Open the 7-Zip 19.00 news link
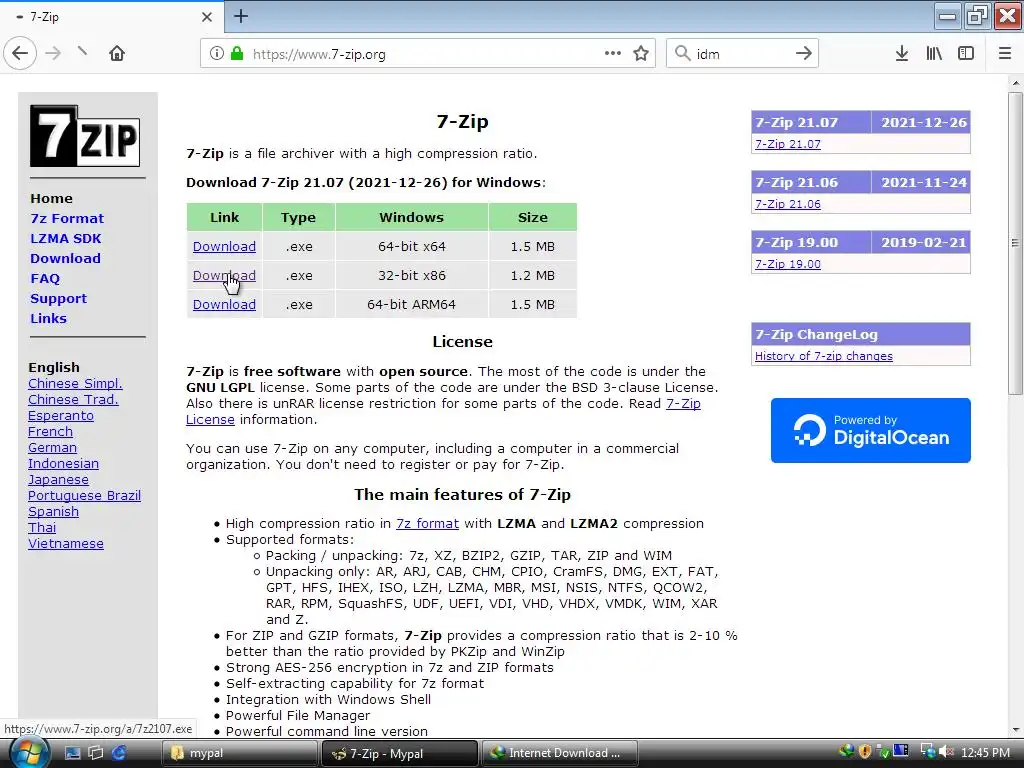Viewport: 1024px width, 768px height. 788,264
